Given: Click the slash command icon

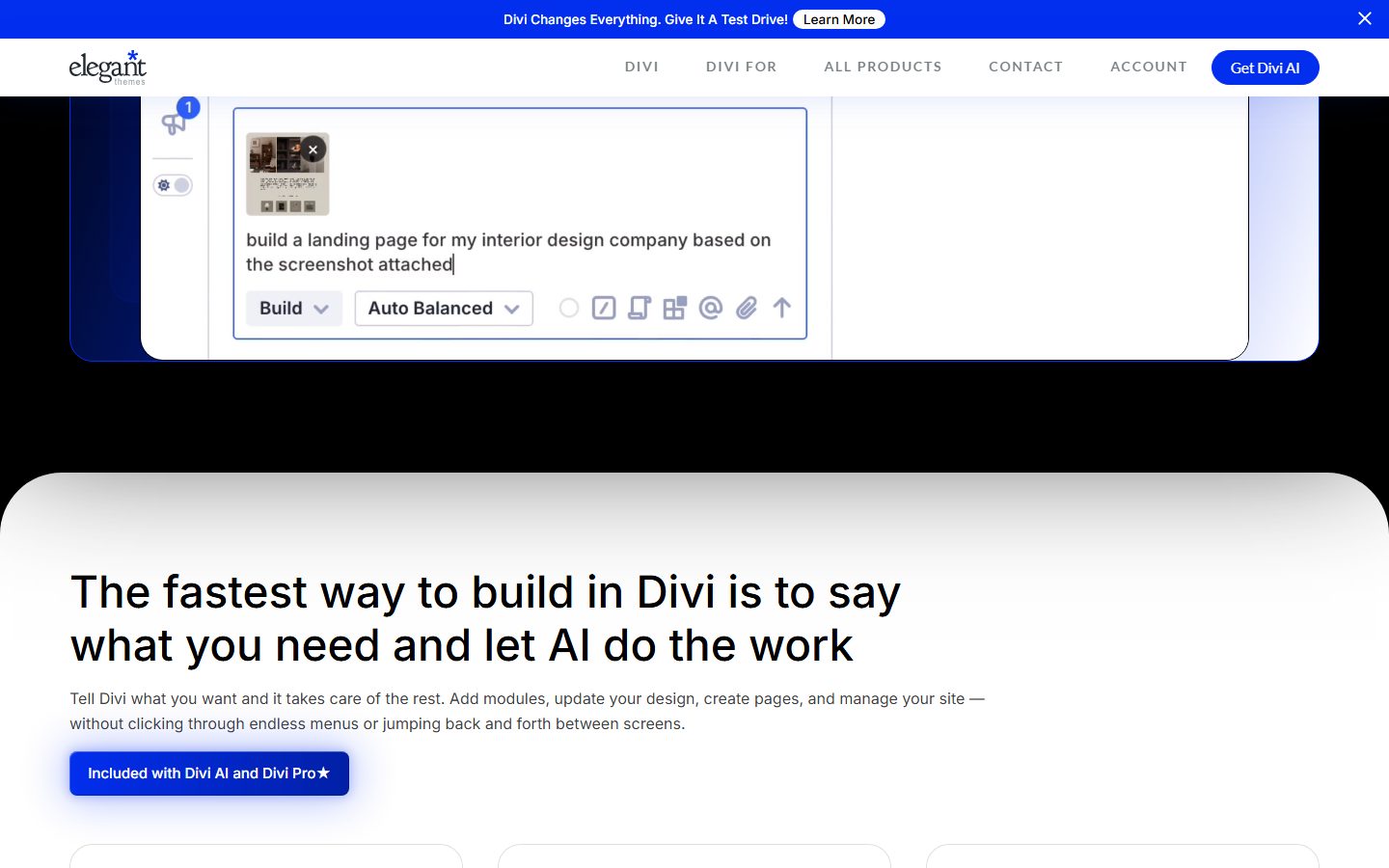Looking at the screenshot, I should [x=604, y=308].
